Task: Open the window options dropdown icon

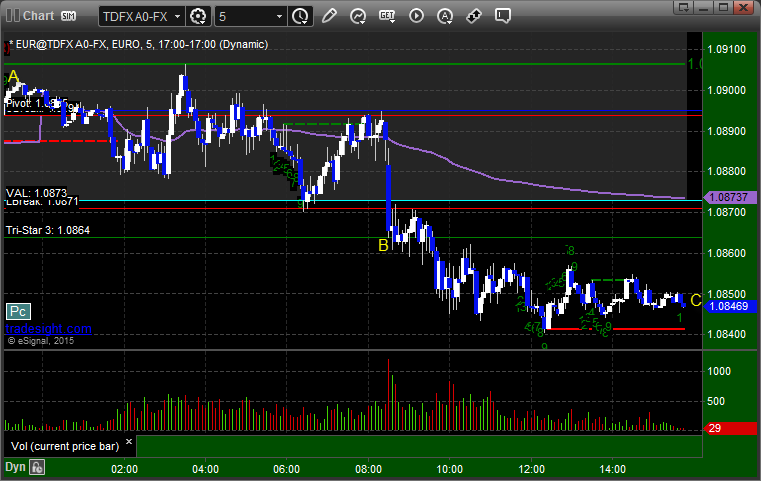Action: [684, 7]
